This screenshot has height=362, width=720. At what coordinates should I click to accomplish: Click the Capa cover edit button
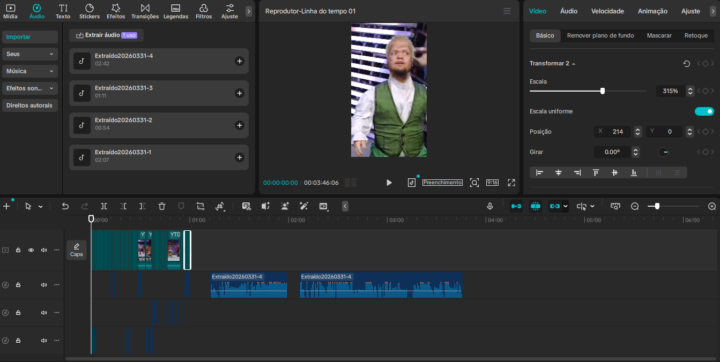click(76, 250)
